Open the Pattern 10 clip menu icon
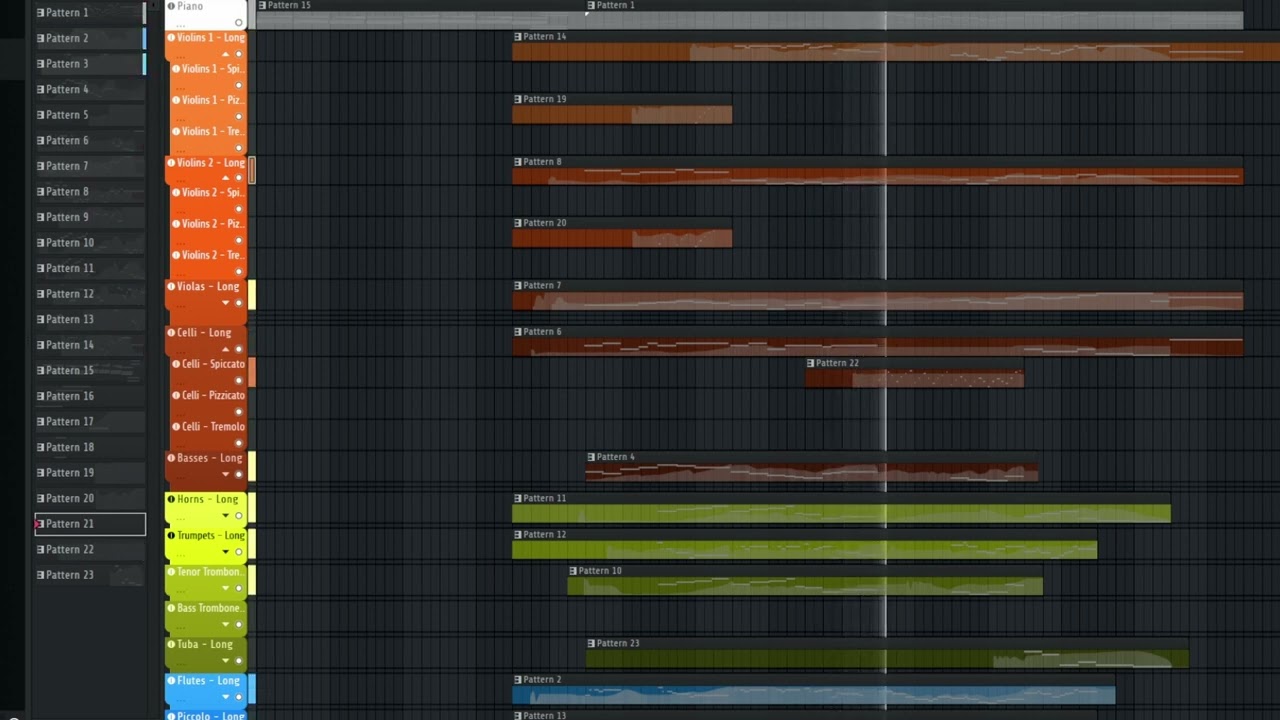The width and height of the screenshot is (1280, 720). (573, 570)
